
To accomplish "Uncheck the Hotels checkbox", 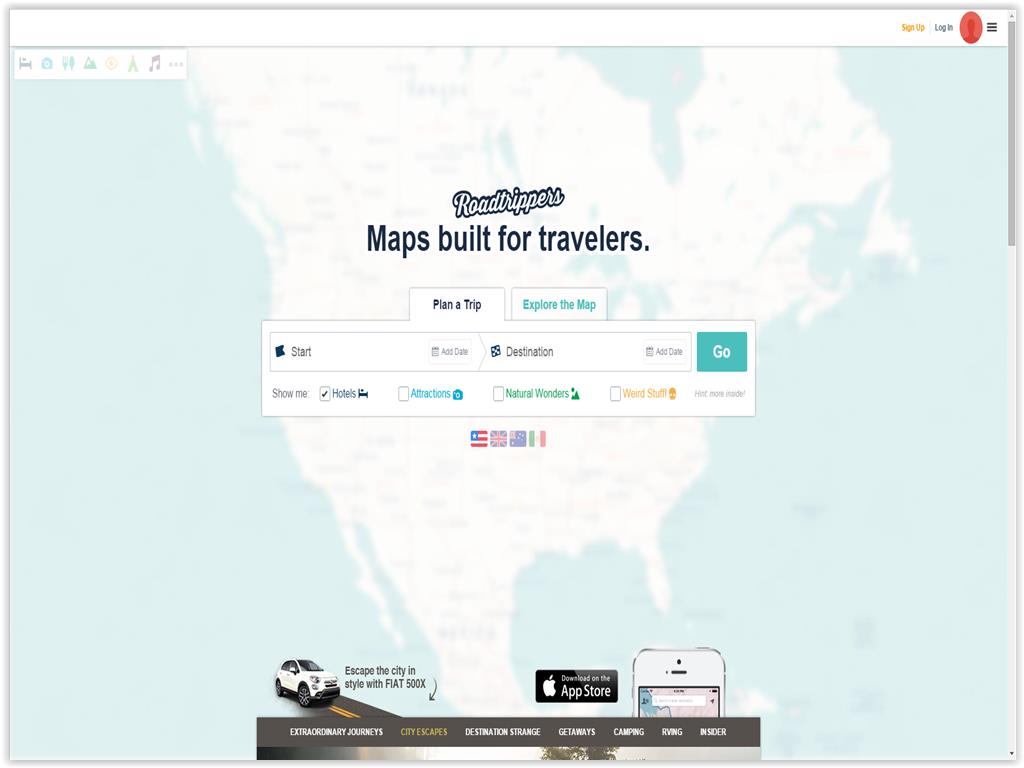I will (x=325, y=394).
